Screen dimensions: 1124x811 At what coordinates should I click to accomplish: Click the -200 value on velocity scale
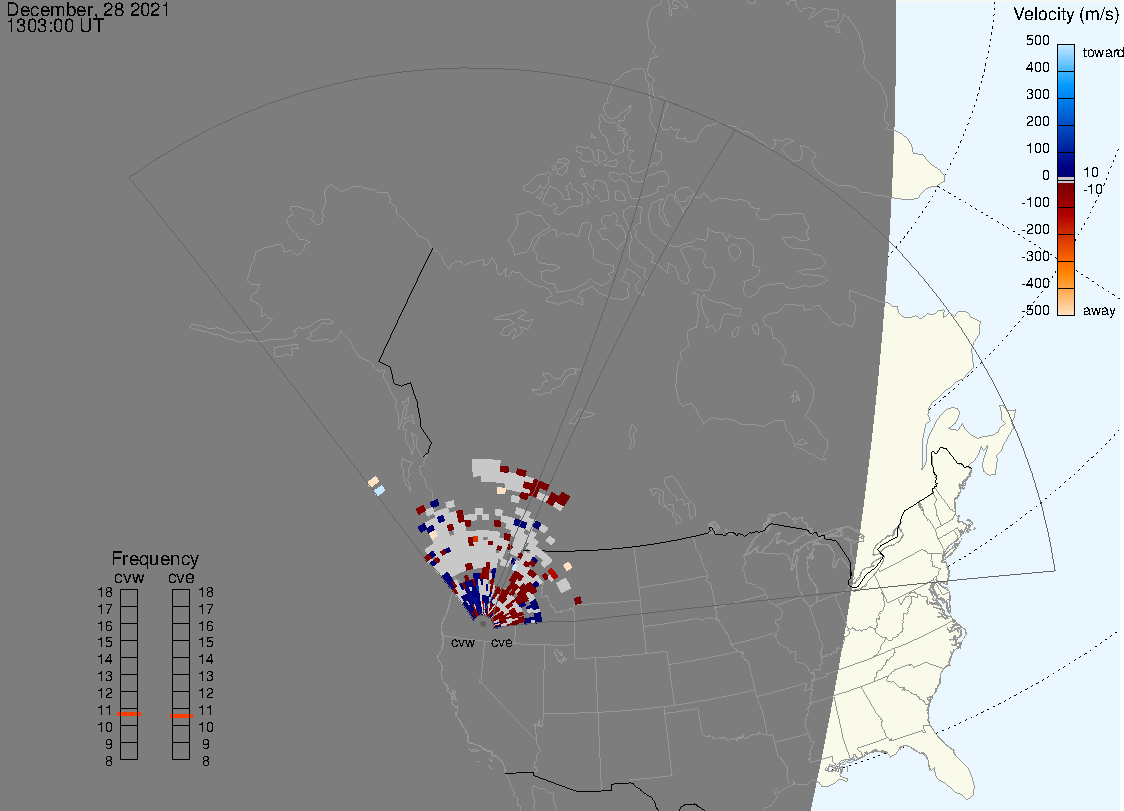(1035, 229)
